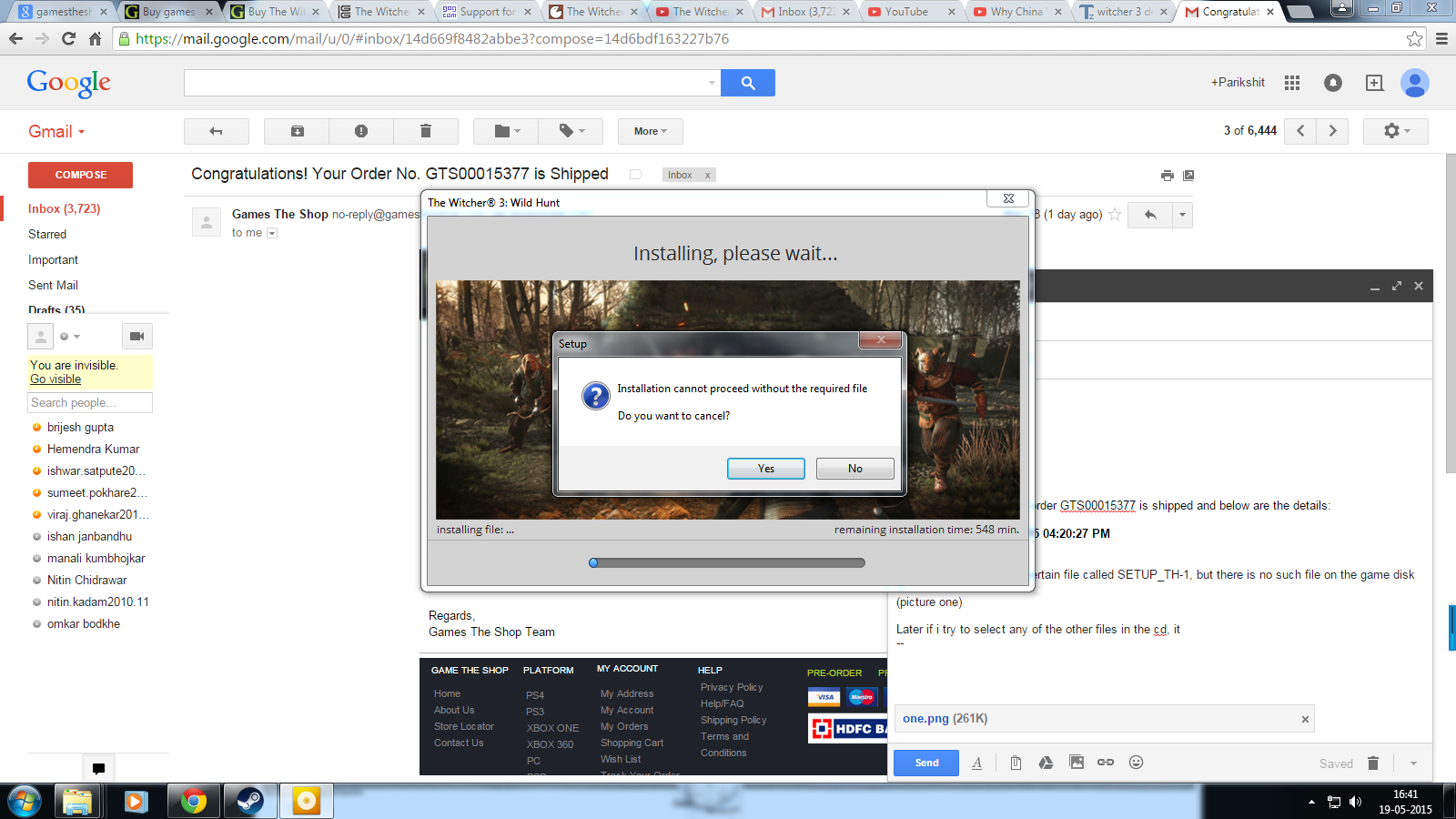
Task: Open formatting options in compose
Action: 977,763
